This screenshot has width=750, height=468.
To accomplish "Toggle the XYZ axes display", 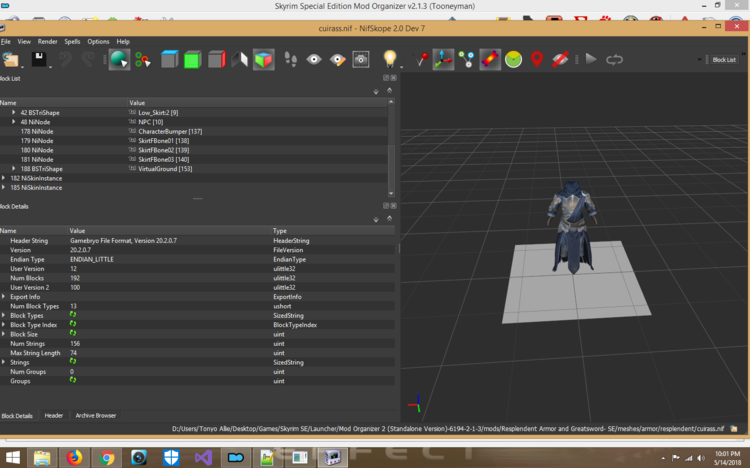I will click(443, 60).
